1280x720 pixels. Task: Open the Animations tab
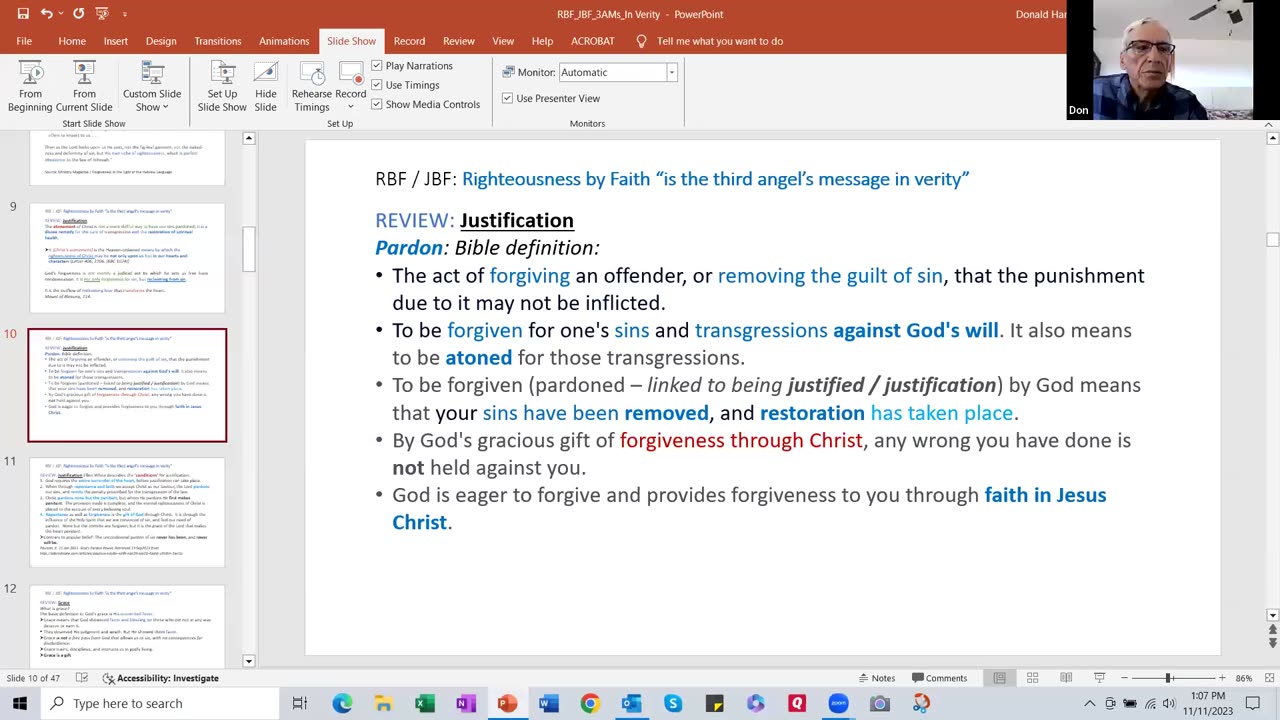click(284, 41)
